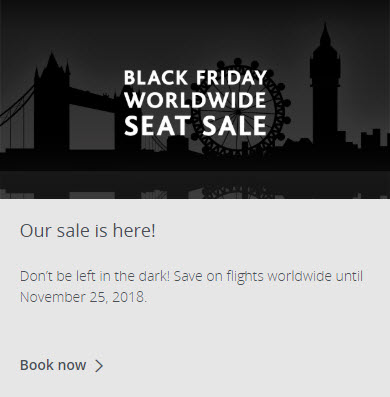Click the "Don't be left in the dark!" sentence
This screenshot has width=390, height=397.
pos(95,276)
